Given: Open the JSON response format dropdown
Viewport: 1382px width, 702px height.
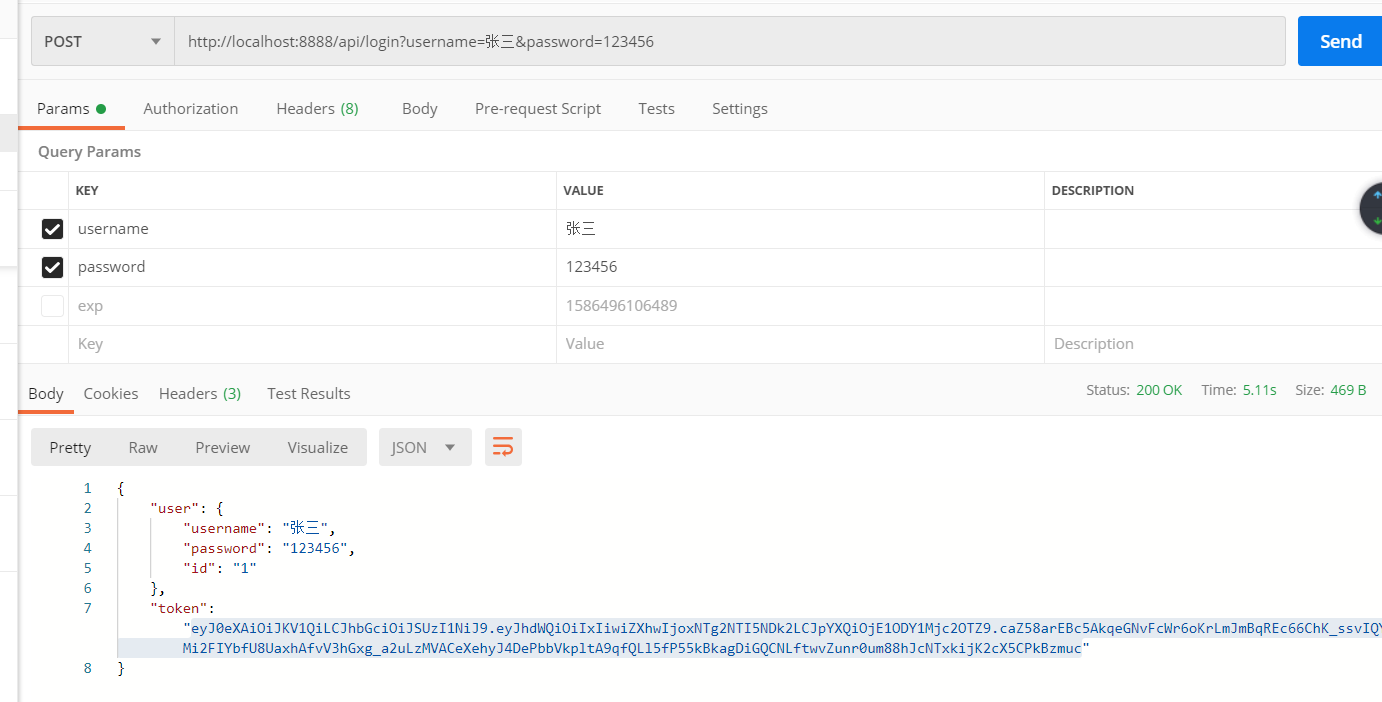Looking at the screenshot, I should (x=424, y=447).
